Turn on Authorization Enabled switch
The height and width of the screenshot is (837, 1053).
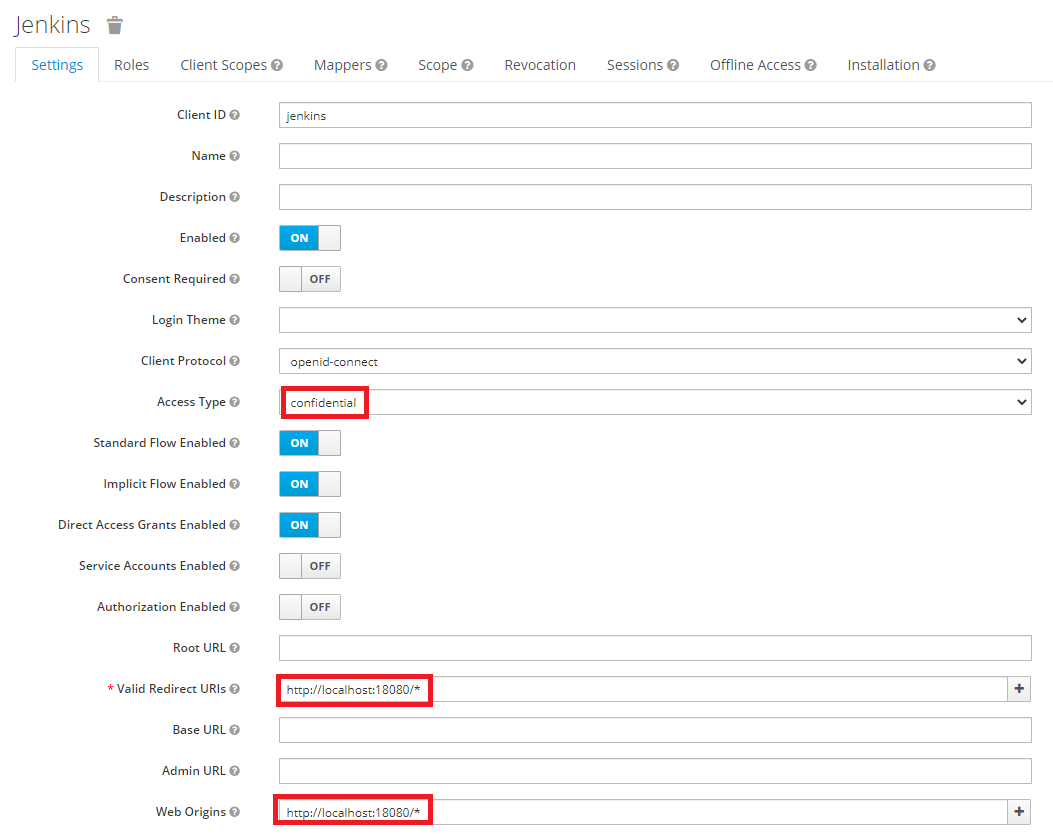pyautogui.click(x=310, y=607)
